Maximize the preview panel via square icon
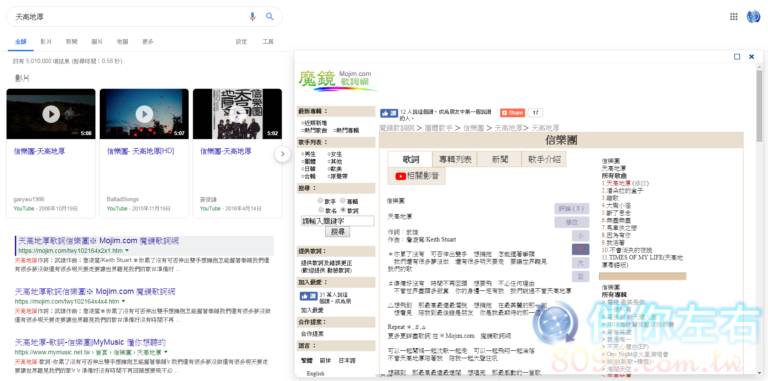Image resolution: width=768 pixels, height=381 pixels. coord(737,57)
